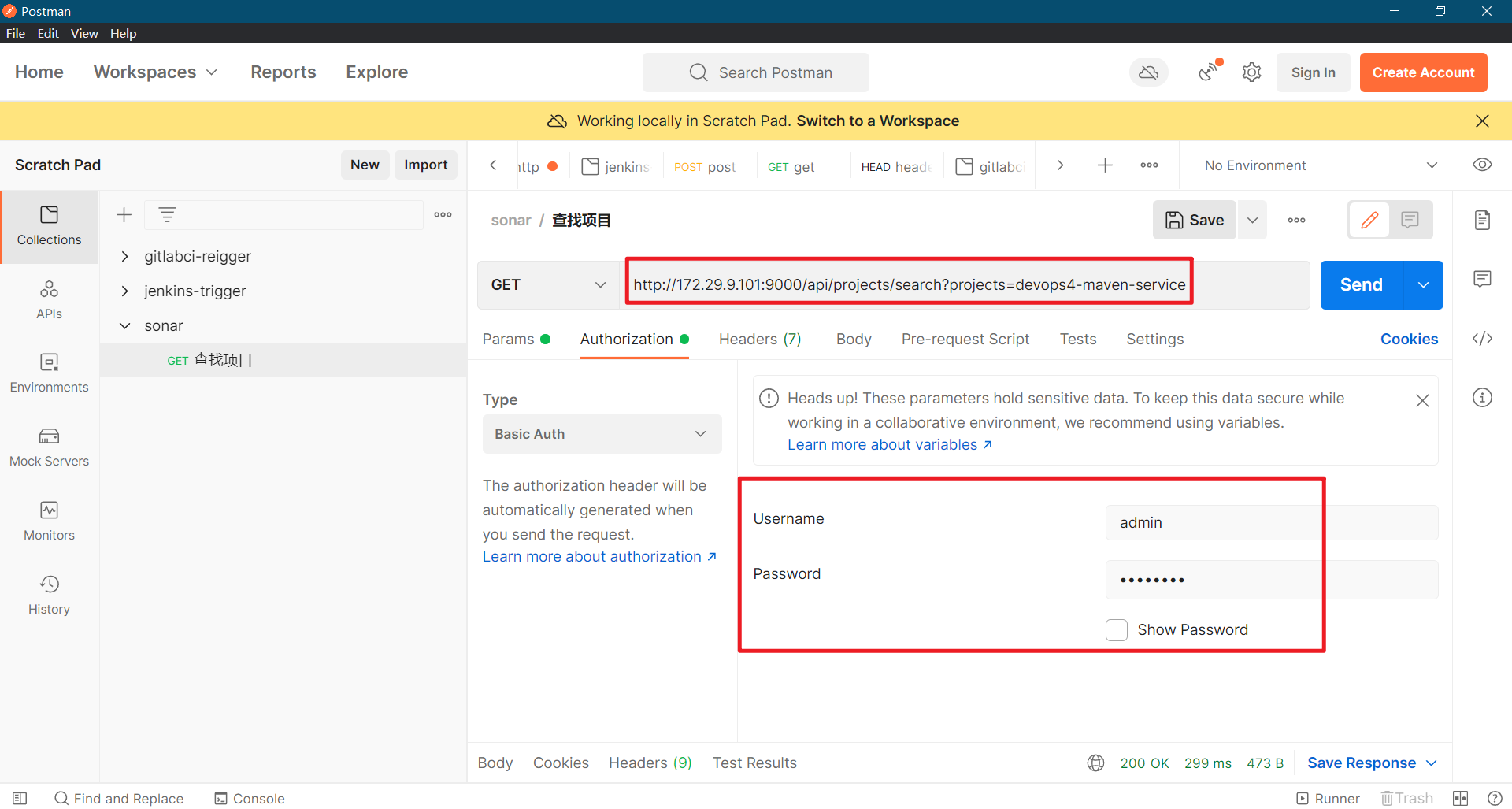
Task: Click the Save button
Action: click(x=1195, y=220)
